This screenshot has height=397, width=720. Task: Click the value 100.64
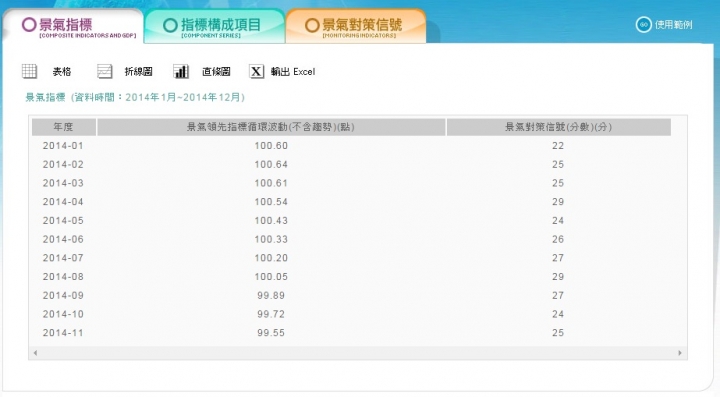click(271, 165)
